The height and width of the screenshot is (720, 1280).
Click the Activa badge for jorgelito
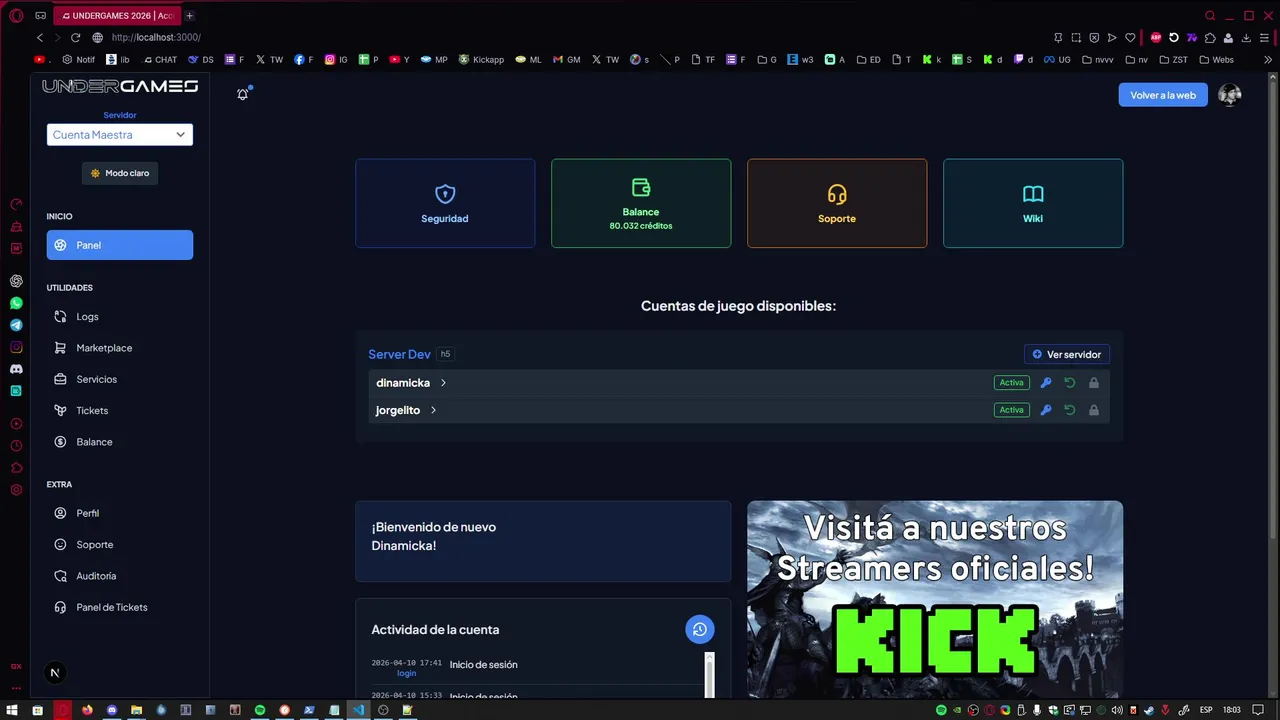click(x=1012, y=410)
